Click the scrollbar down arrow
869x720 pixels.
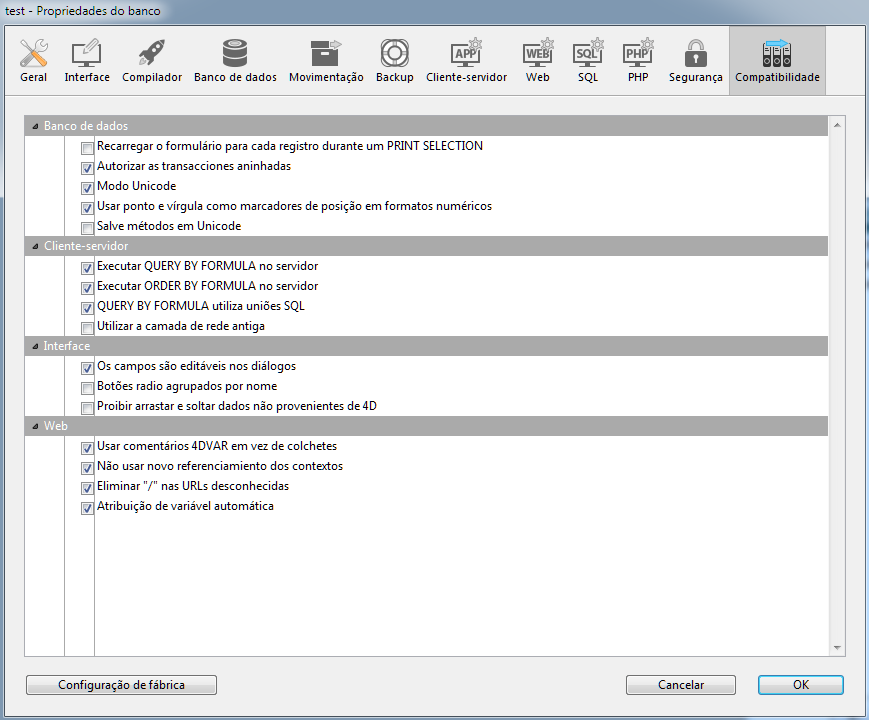[x=837, y=648]
